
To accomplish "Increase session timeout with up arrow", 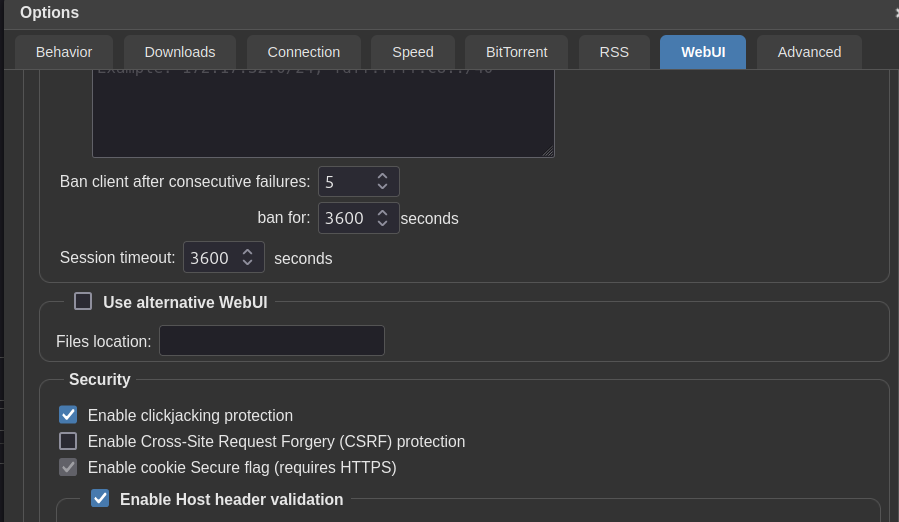I will coord(247,252).
